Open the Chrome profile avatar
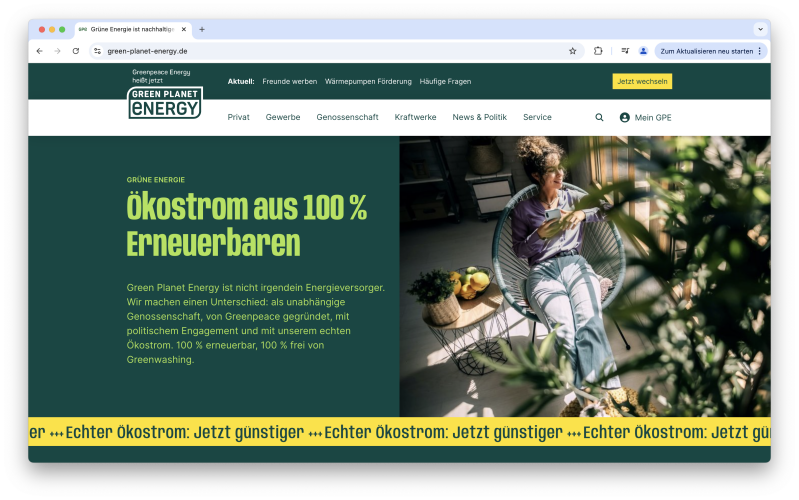Screen dimensions: 799x500 [x=644, y=51]
